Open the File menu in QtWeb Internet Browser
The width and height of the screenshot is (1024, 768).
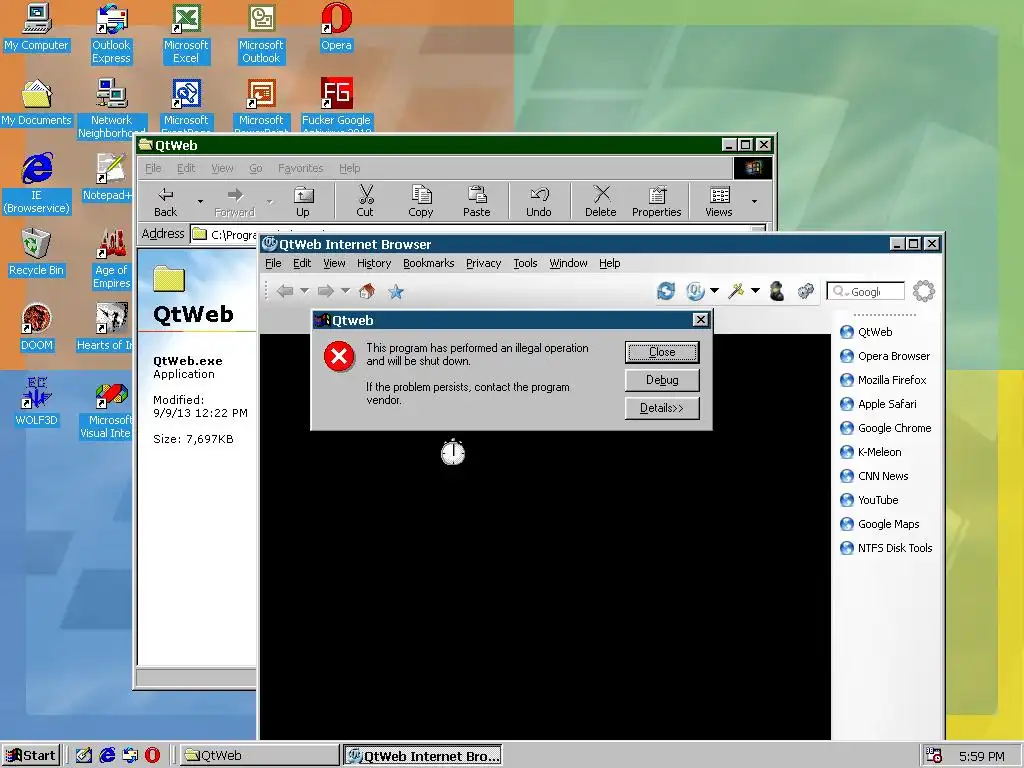point(273,263)
